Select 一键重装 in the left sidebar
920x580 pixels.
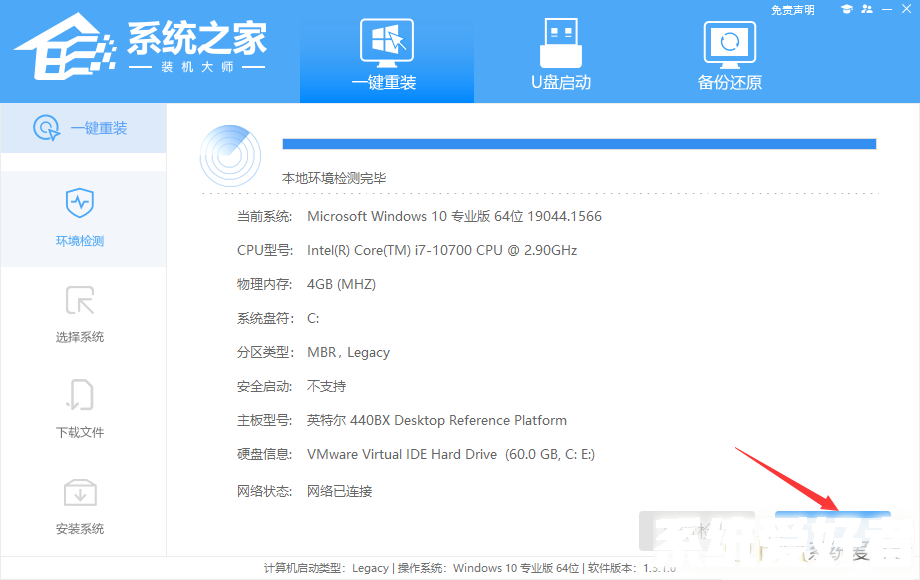coord(83,128)
